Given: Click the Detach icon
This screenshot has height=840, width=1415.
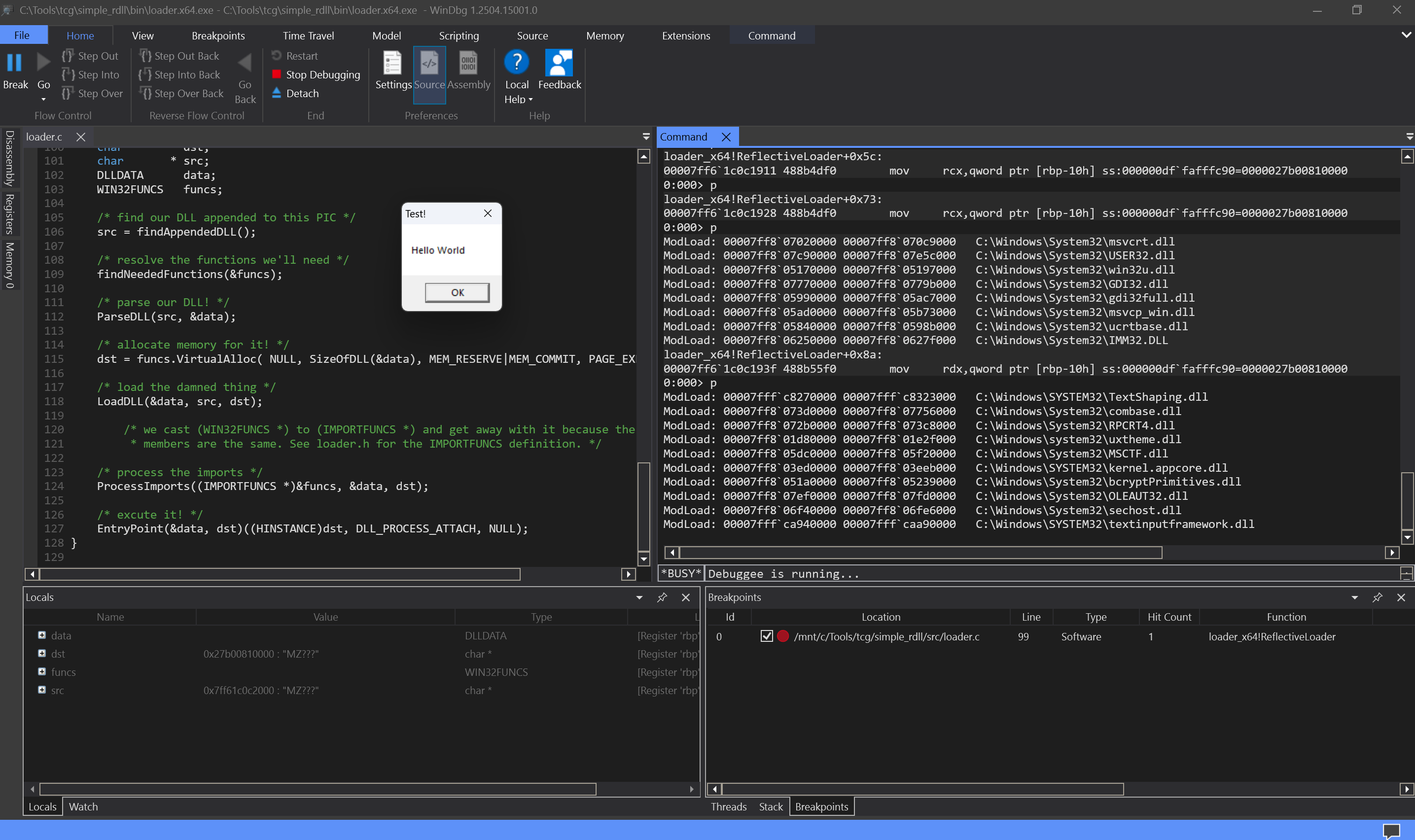Looking at the screenshot, I should 277,93.
